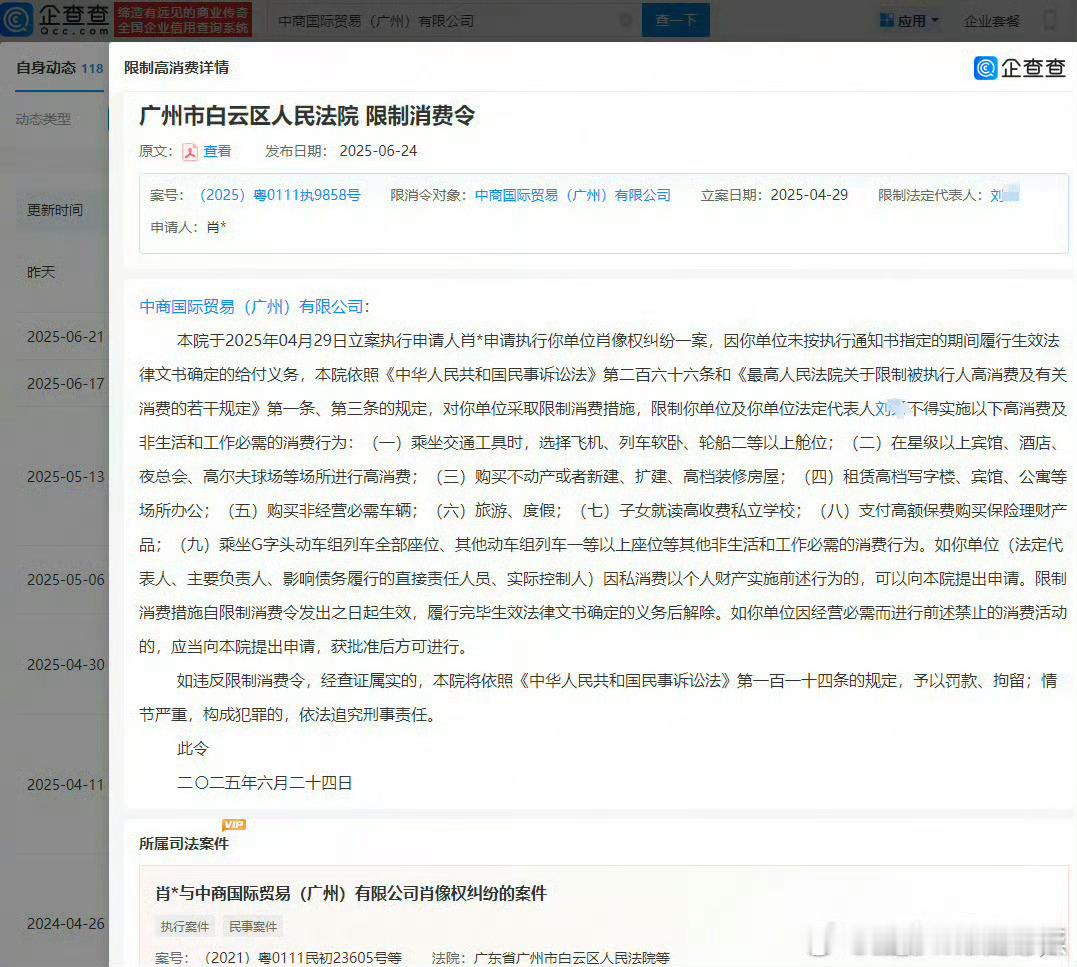
Task: Click the applicant 肖* text
Action: 216,227
